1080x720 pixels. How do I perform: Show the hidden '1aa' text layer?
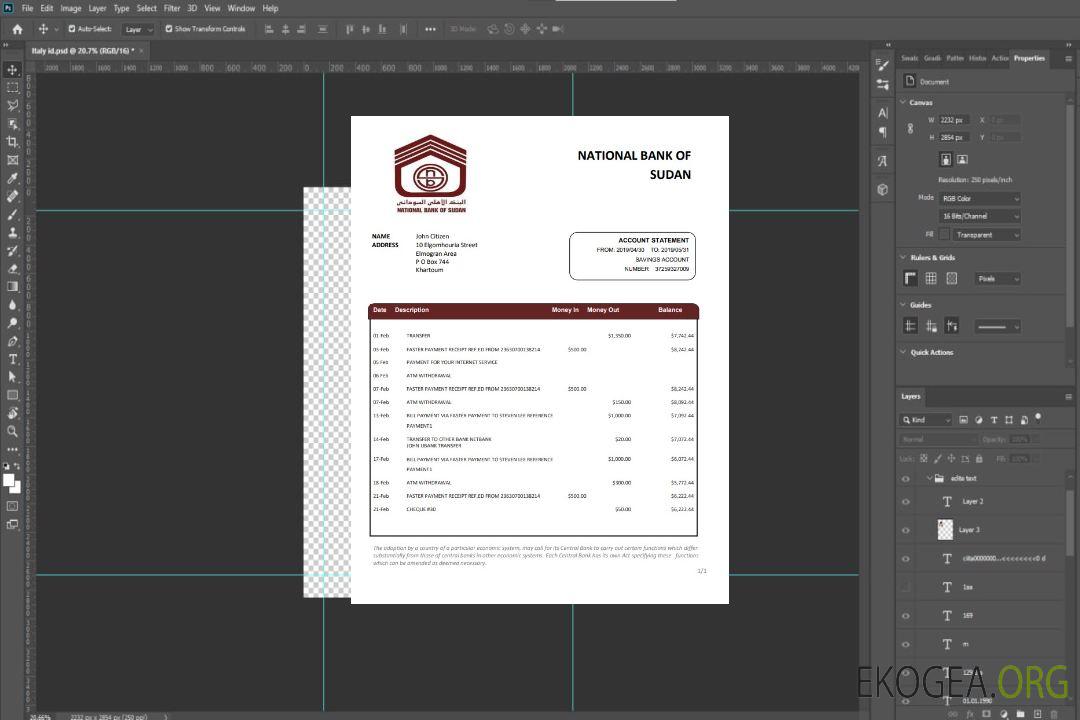point(906,587)
